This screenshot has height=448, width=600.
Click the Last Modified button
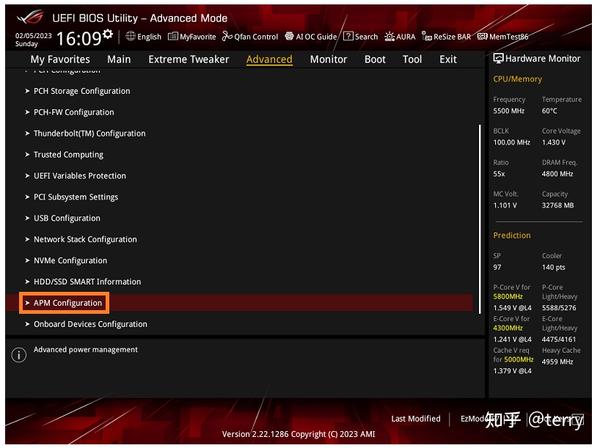[x=416, y=419]
